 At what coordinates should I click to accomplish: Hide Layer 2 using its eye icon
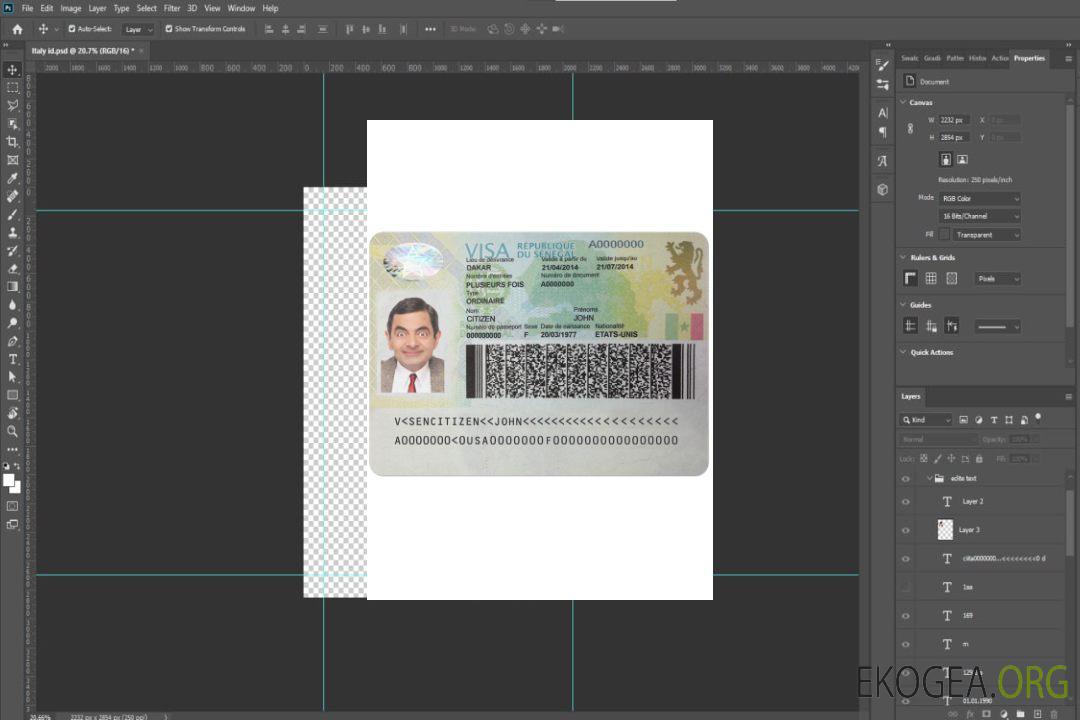906,502
